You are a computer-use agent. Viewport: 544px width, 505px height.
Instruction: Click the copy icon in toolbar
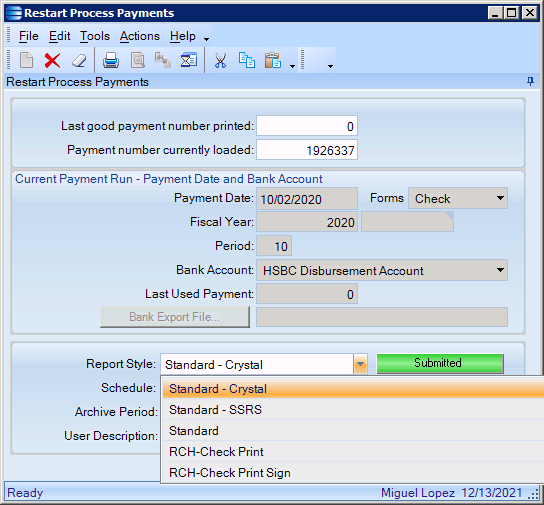(247, 61)
